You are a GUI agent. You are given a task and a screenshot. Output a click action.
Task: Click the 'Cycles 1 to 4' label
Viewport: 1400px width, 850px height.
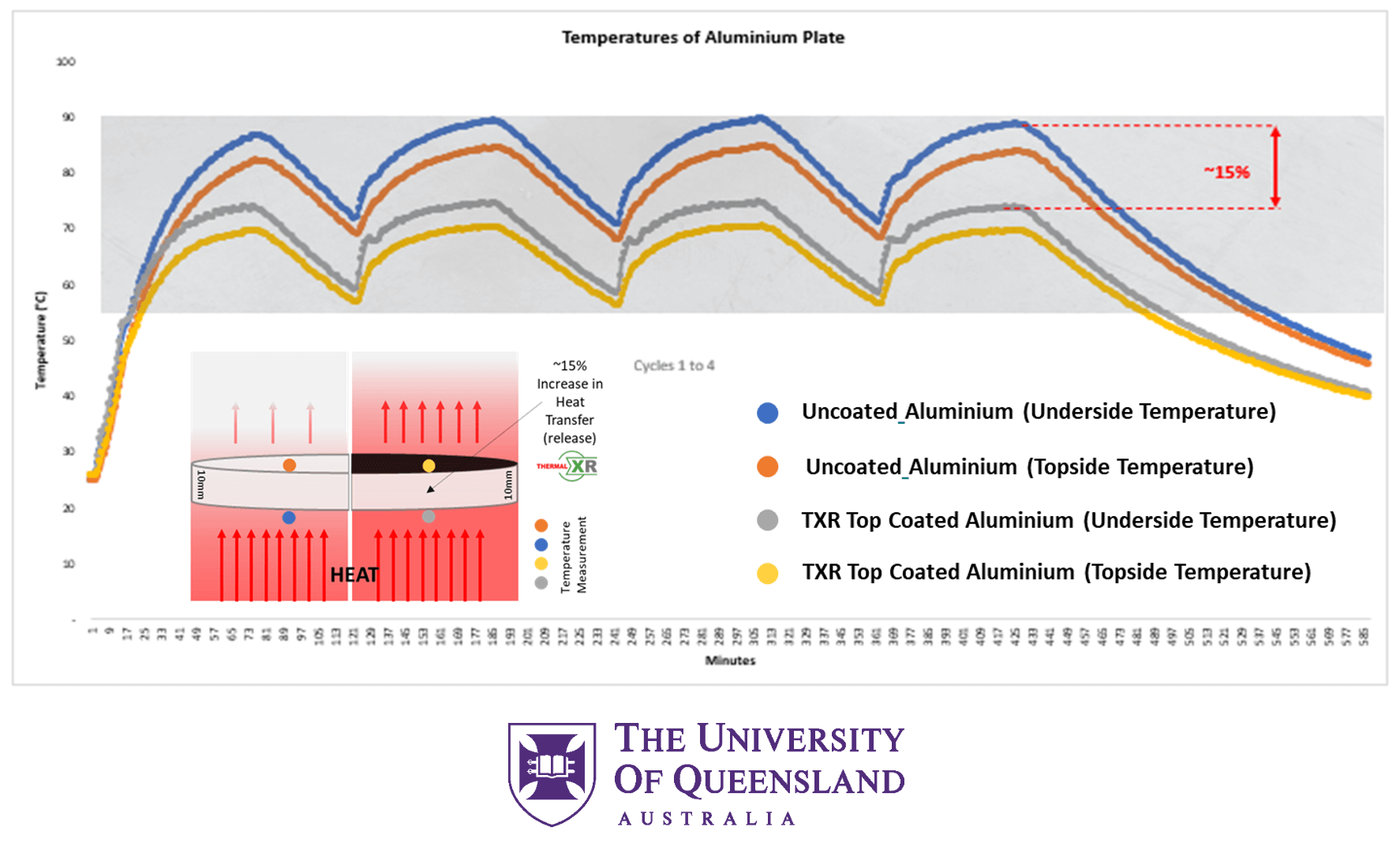tap(673, 365)
